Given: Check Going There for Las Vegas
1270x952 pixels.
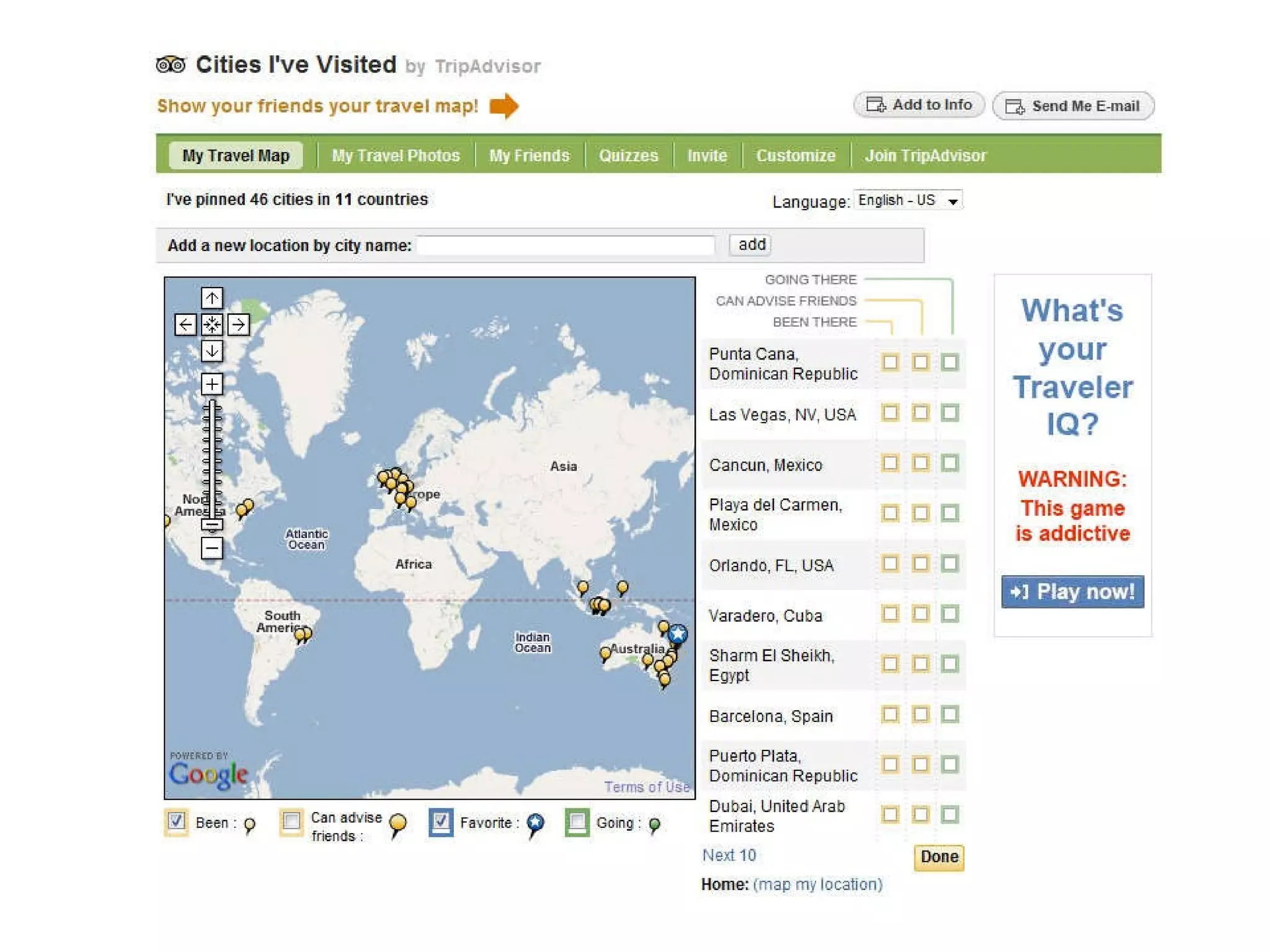Looking at the screenshot, I should [x=949, y=413].
